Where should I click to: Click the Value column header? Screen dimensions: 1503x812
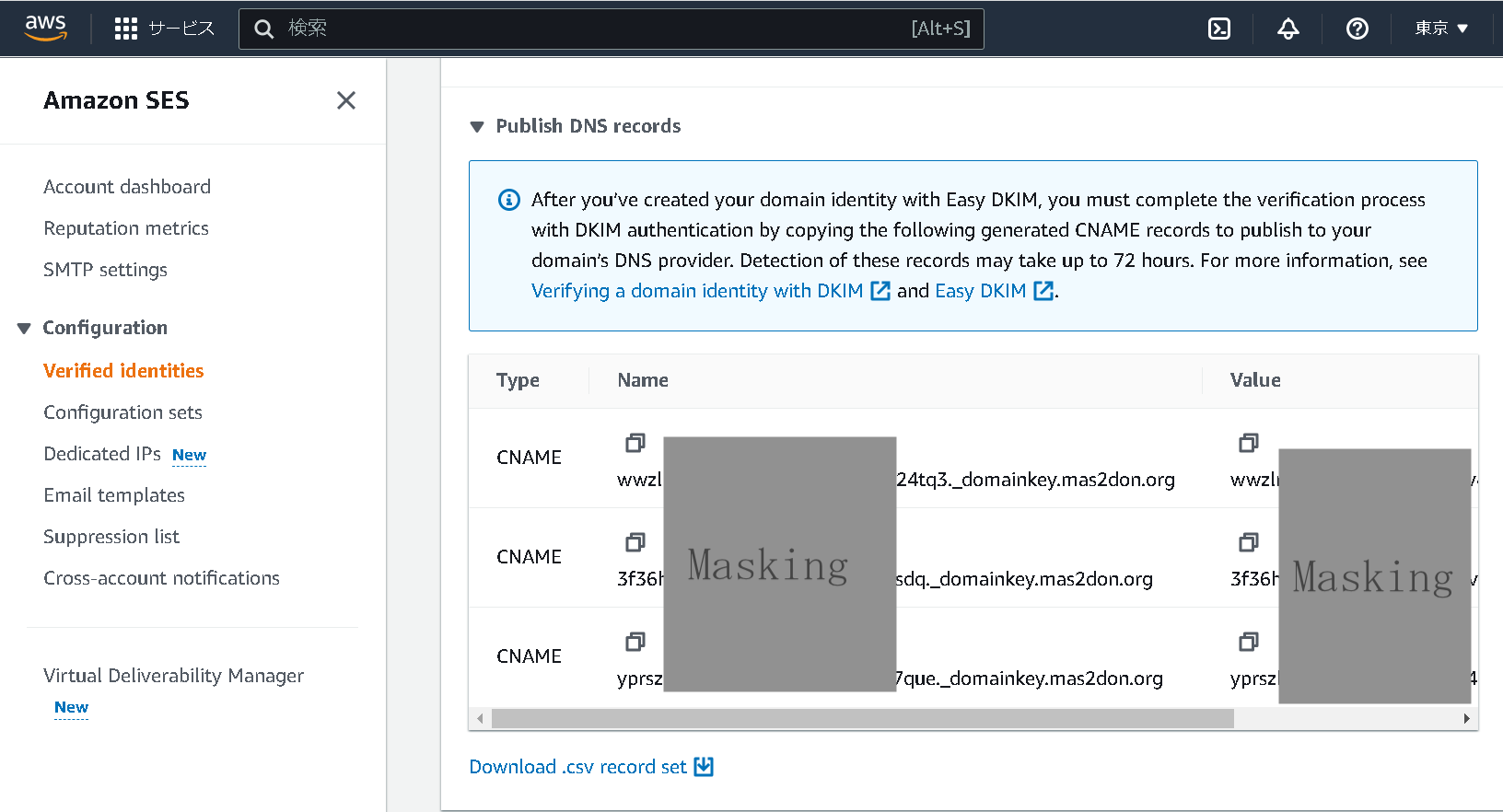(x=1255, y=380)
